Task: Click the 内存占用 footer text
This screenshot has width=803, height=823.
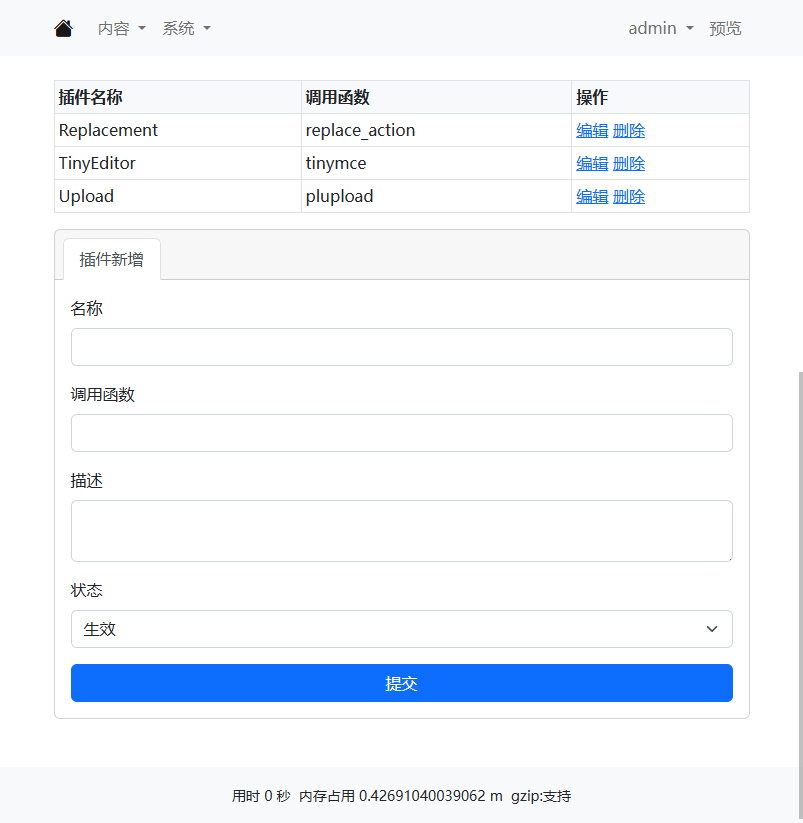Action: 400,796
